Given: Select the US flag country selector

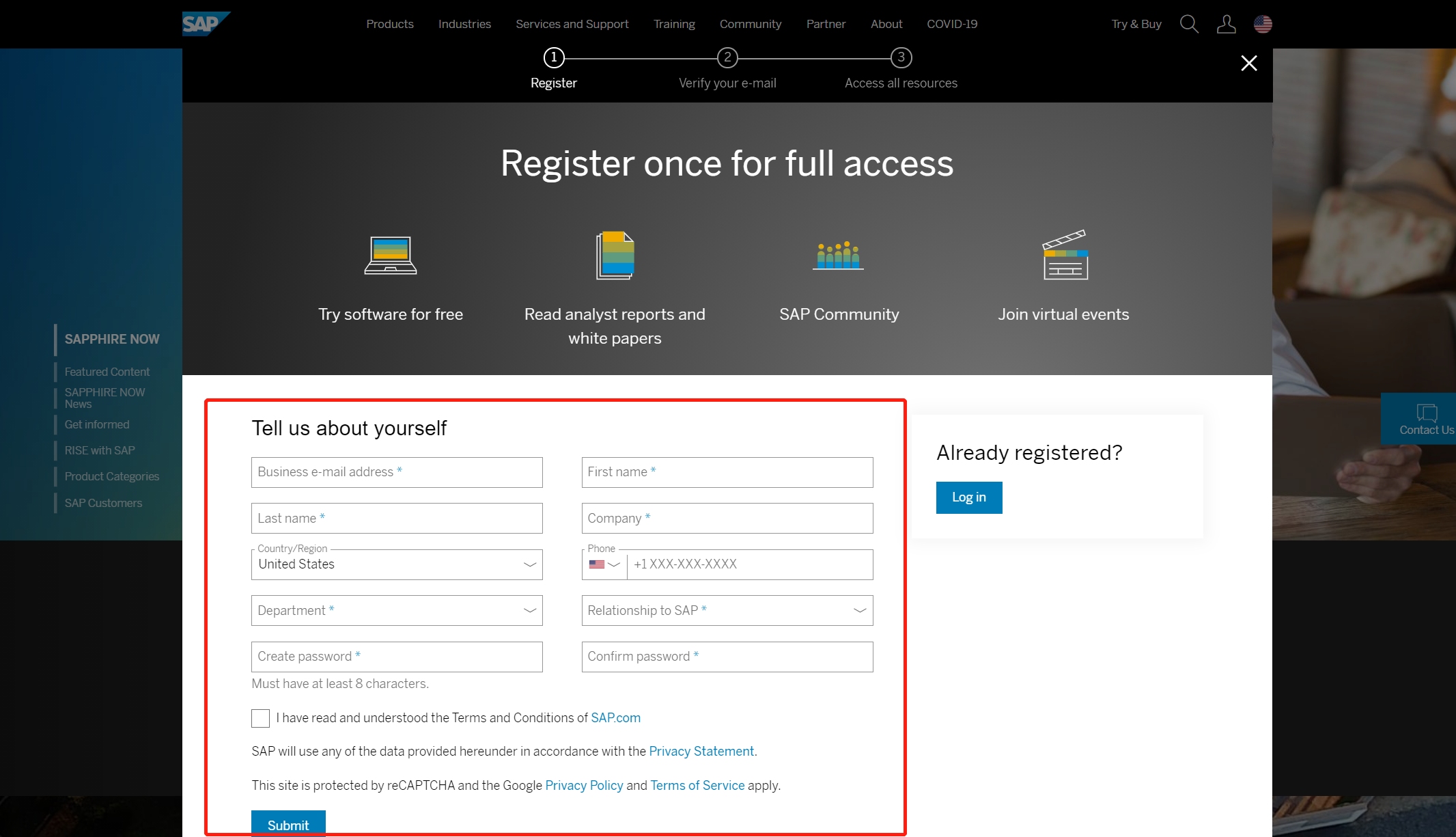Looking at the screenshot, I should coord(1263,24).
